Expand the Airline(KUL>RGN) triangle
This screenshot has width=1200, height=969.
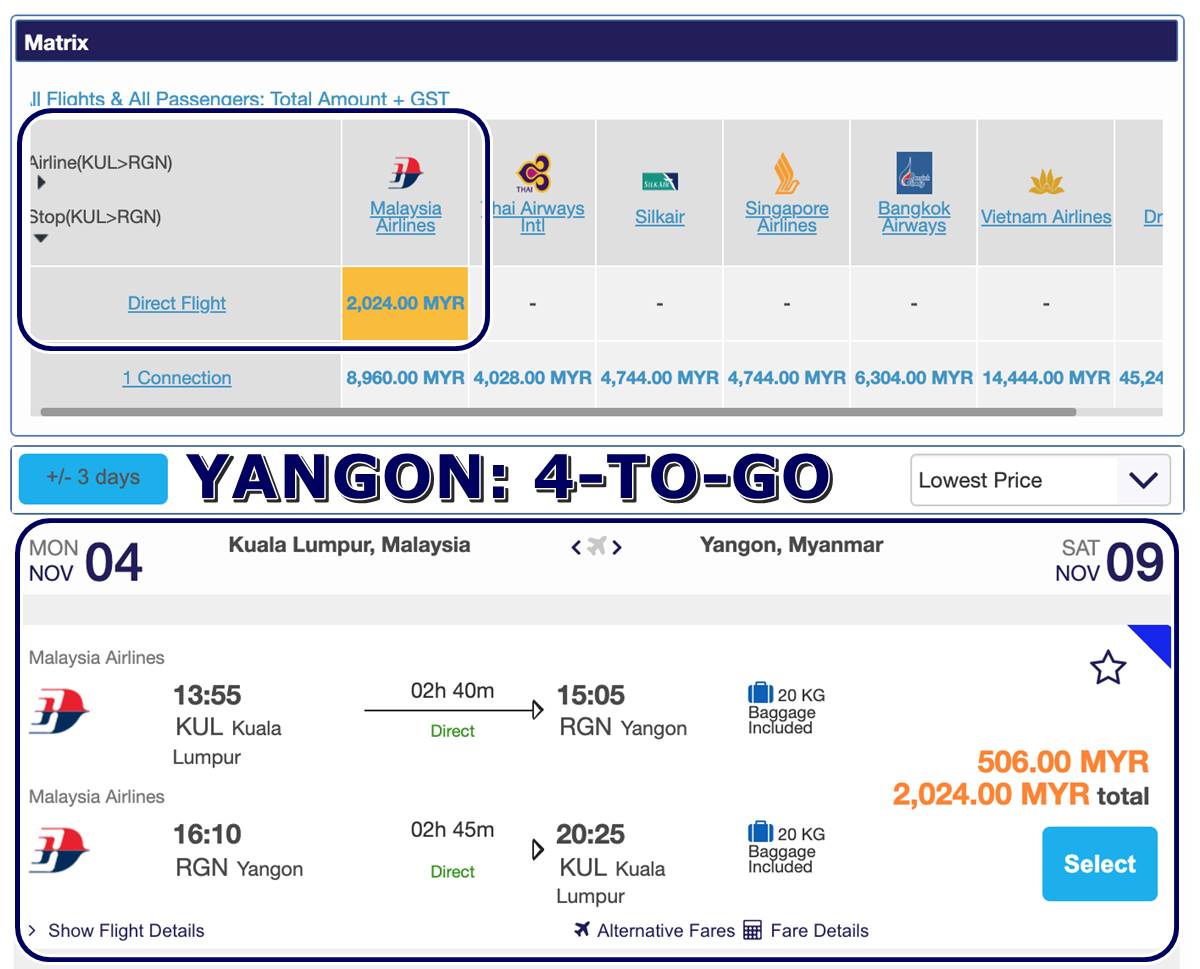click(41, 183)
